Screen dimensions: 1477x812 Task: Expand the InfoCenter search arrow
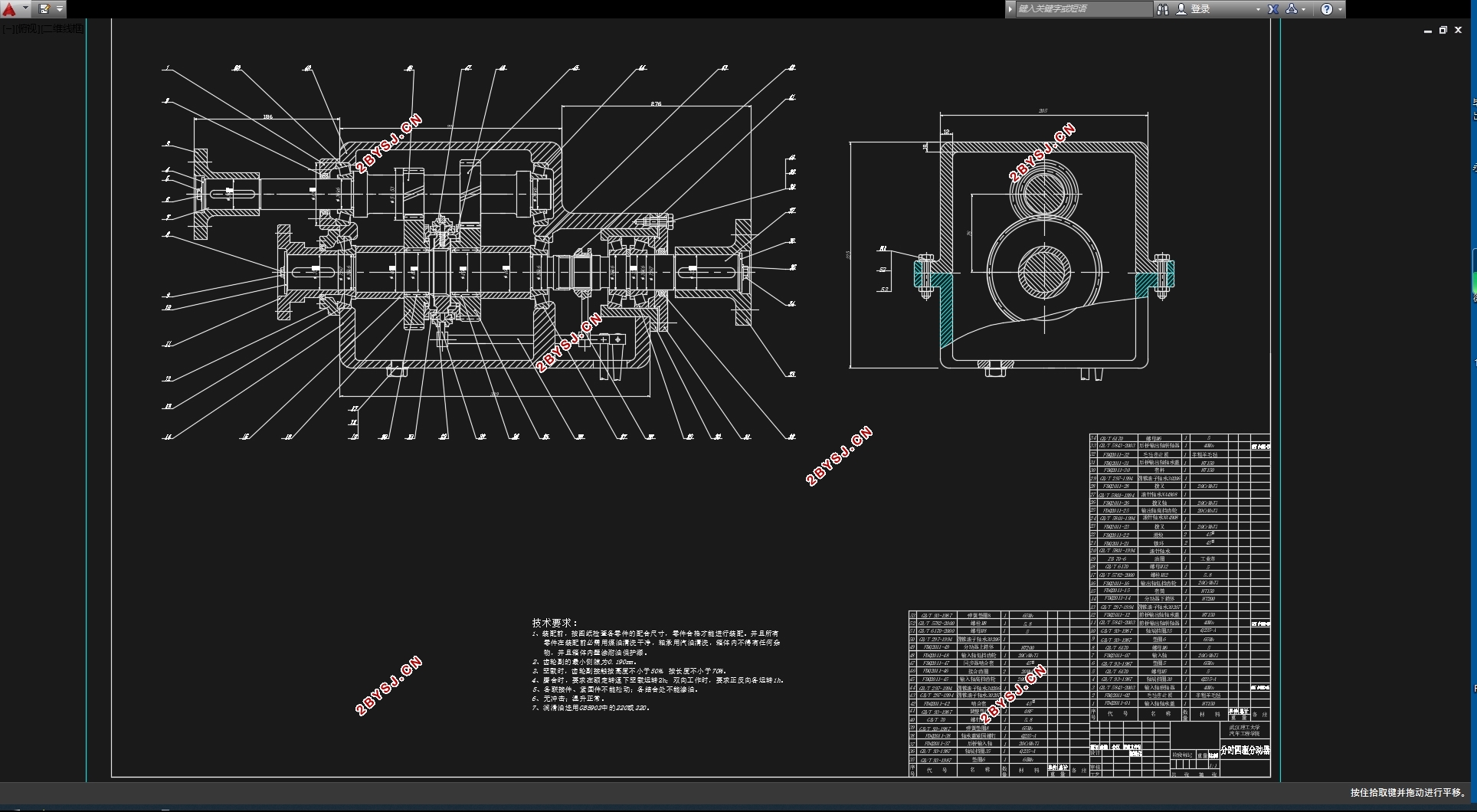tap(1010, 9)
